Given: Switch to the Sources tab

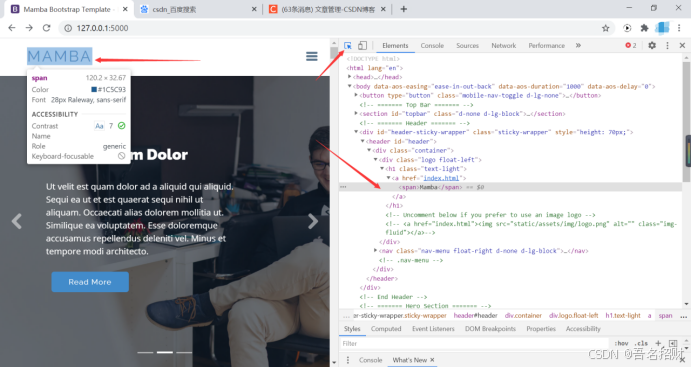Looking at the screenshot, I should 467,45.
